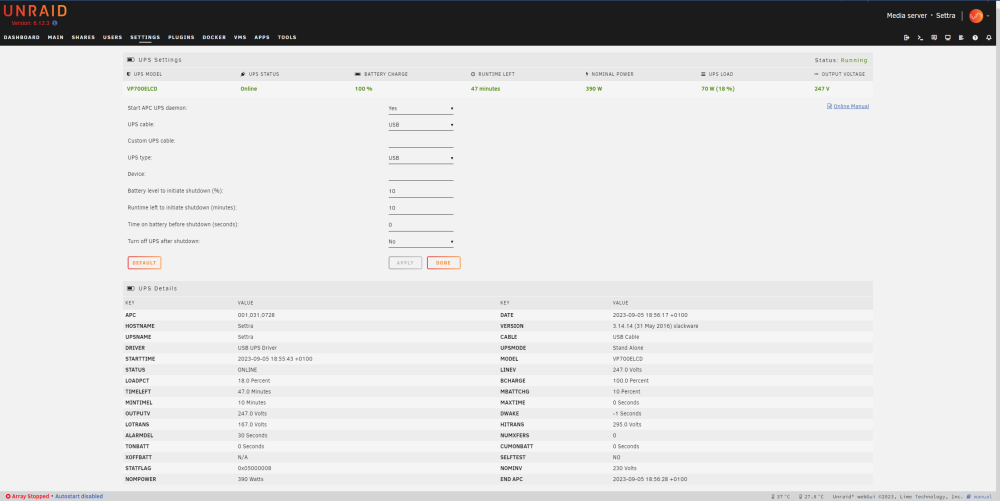This screenshot has height=501, width=1000.
Task: Click the version info icon under UNRAID
Action: click(55, 23)
